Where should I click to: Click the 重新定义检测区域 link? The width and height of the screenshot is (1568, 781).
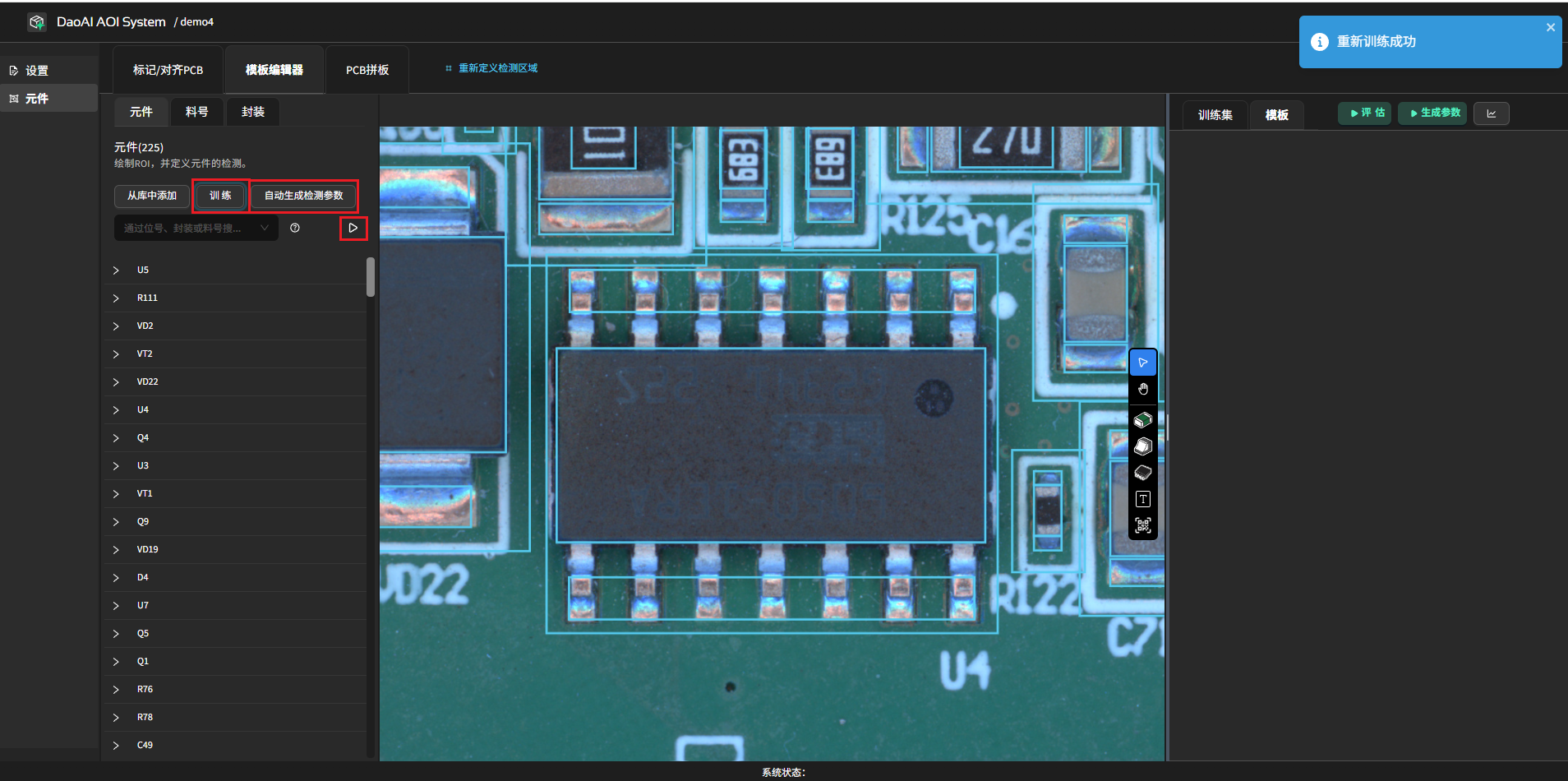[x=497, y=68]
